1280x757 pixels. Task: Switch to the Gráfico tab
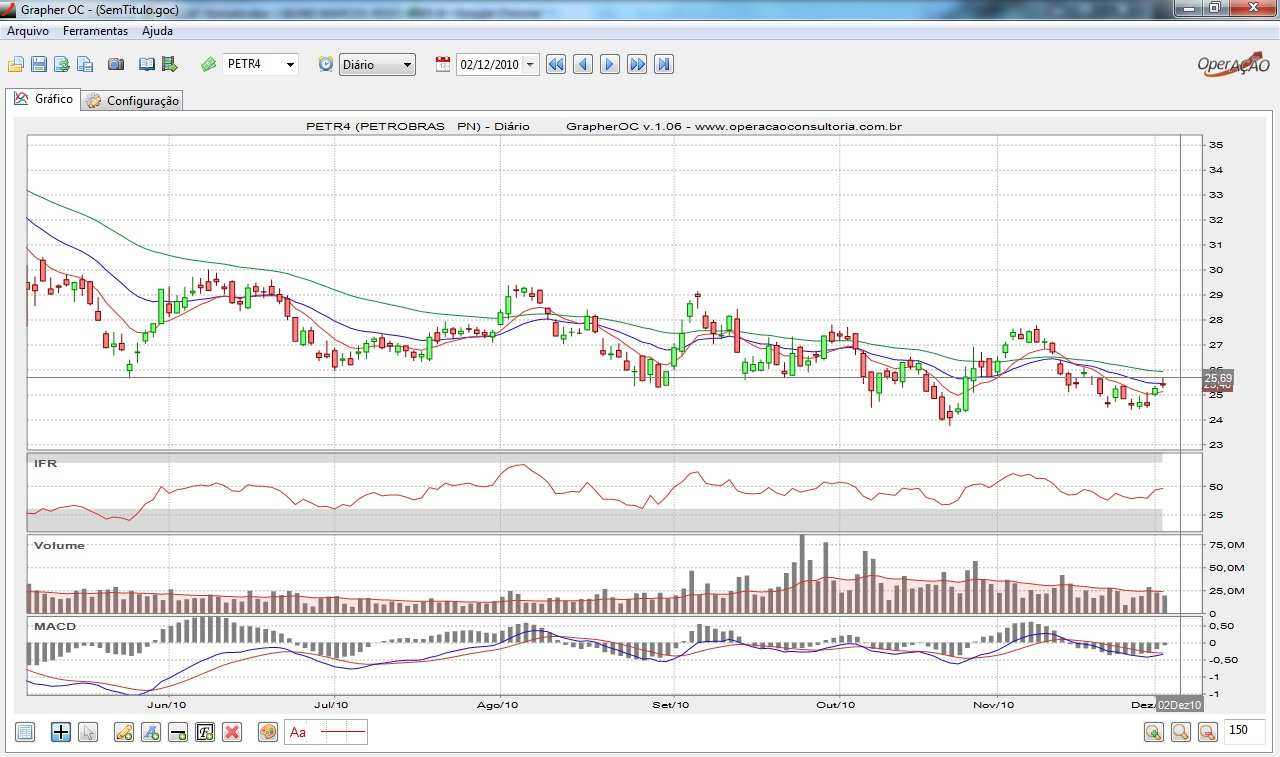[x=43, y=99]
